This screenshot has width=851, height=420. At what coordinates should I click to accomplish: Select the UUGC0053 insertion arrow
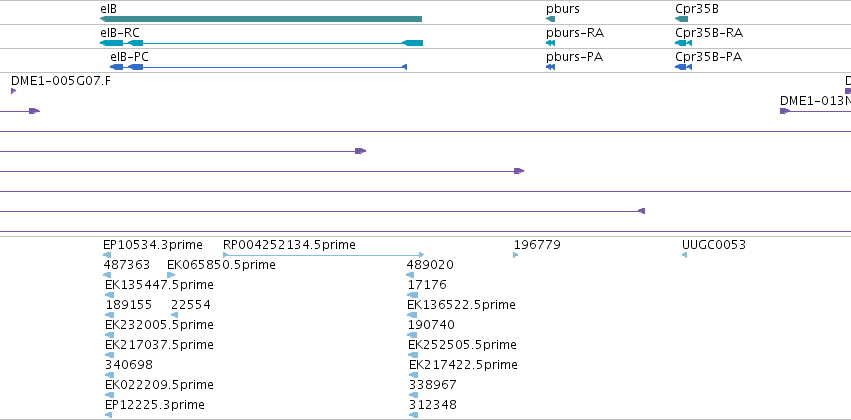tap(684, 254)
